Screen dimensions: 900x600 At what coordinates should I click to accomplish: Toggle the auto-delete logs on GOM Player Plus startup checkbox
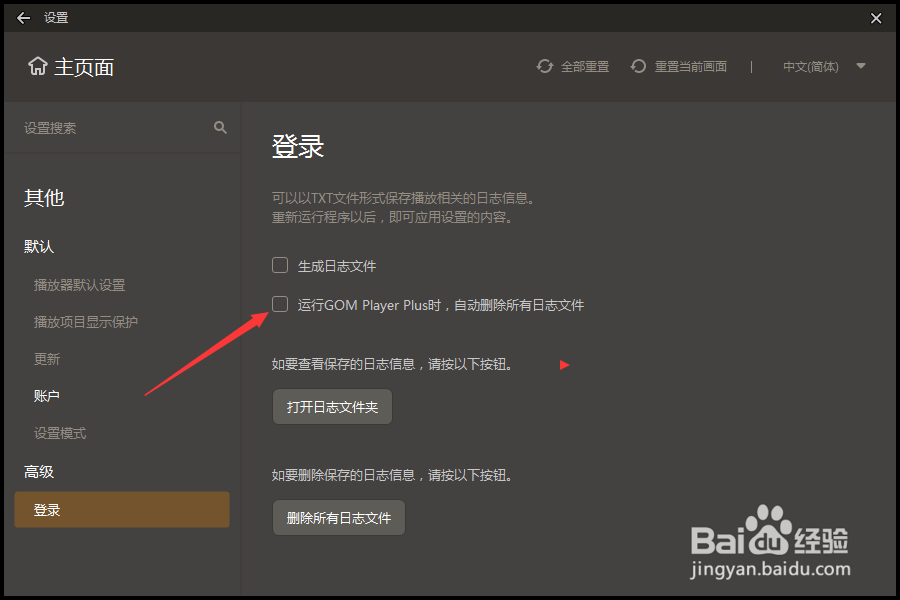[x=280, y=304]
